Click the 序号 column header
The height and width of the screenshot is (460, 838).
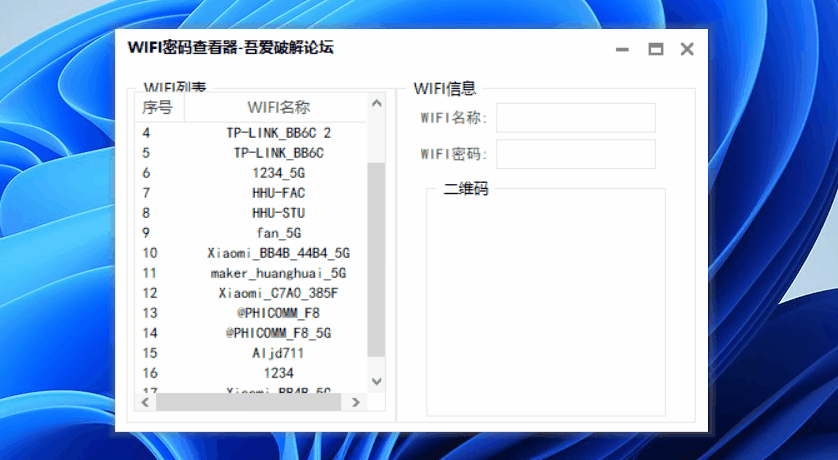159,107
